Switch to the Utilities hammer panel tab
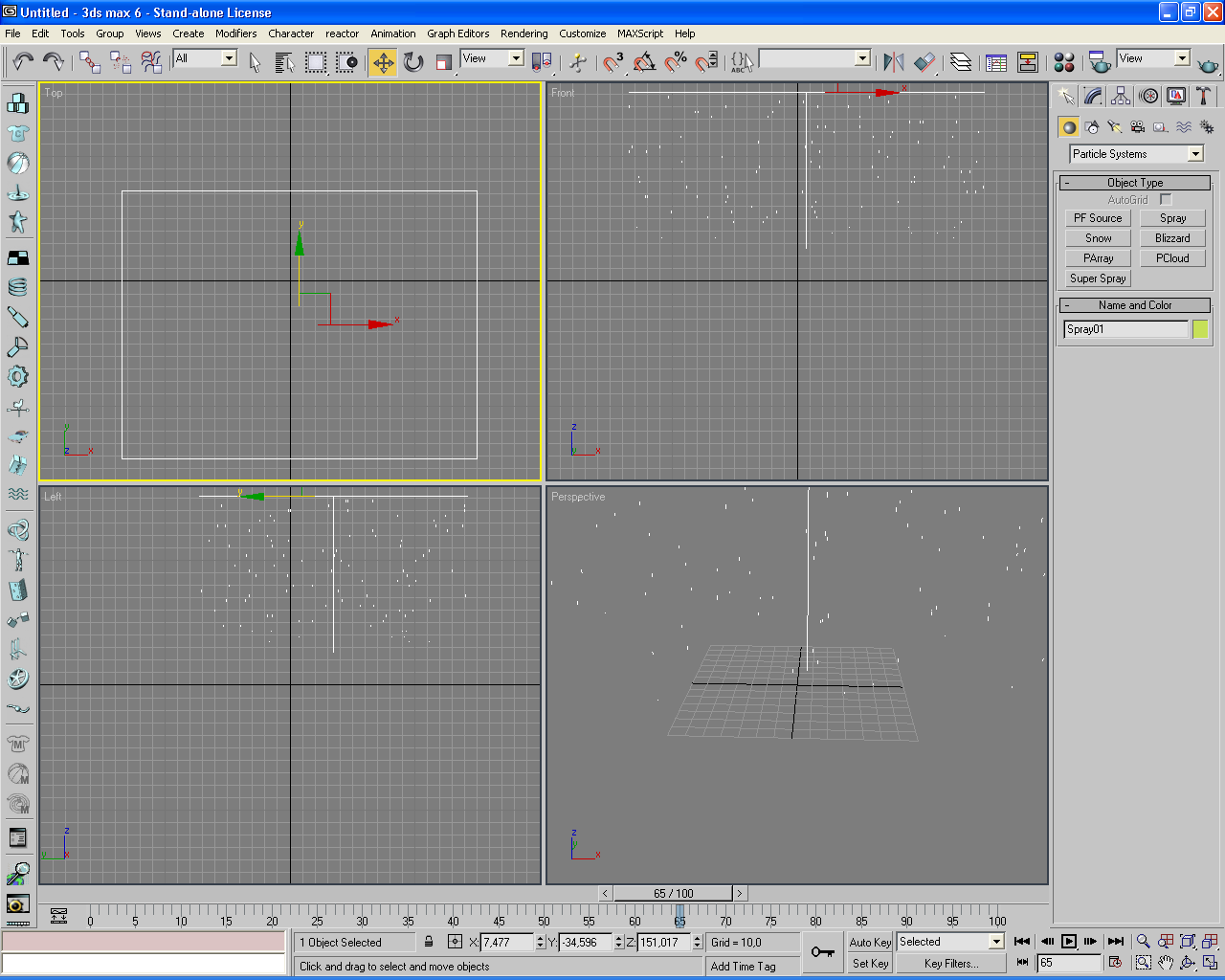The image size is (1225, 980). click(x=1203, y=96)
